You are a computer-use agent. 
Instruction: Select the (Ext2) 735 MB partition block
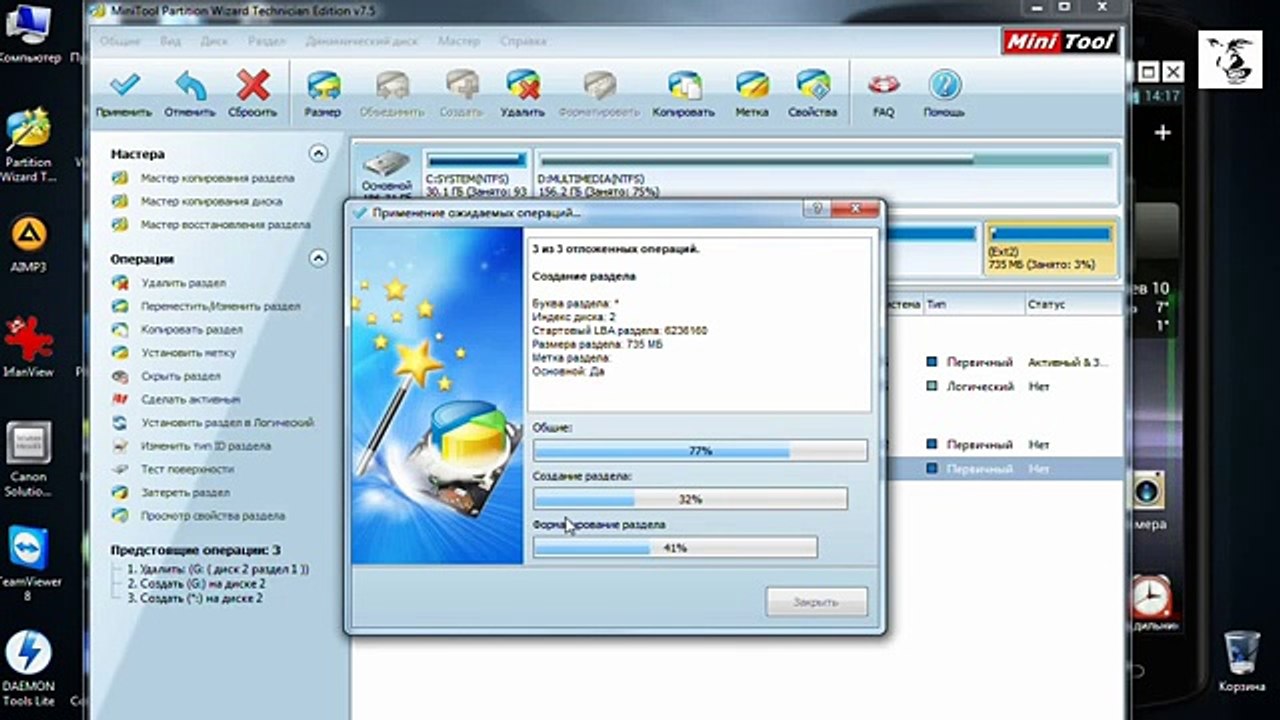1050,247
